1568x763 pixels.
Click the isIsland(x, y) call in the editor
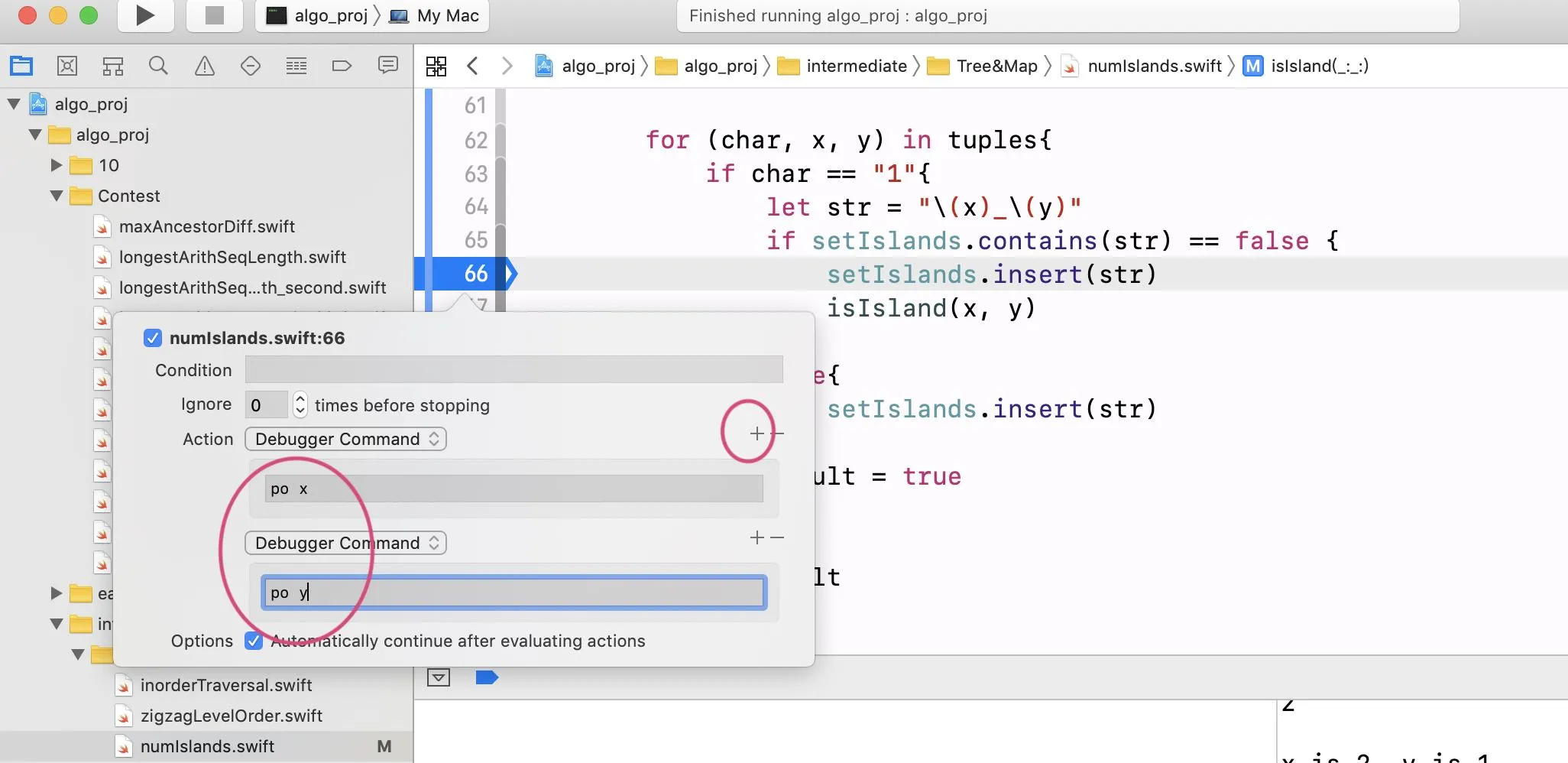pyautogui.click(x=931, y=308)
